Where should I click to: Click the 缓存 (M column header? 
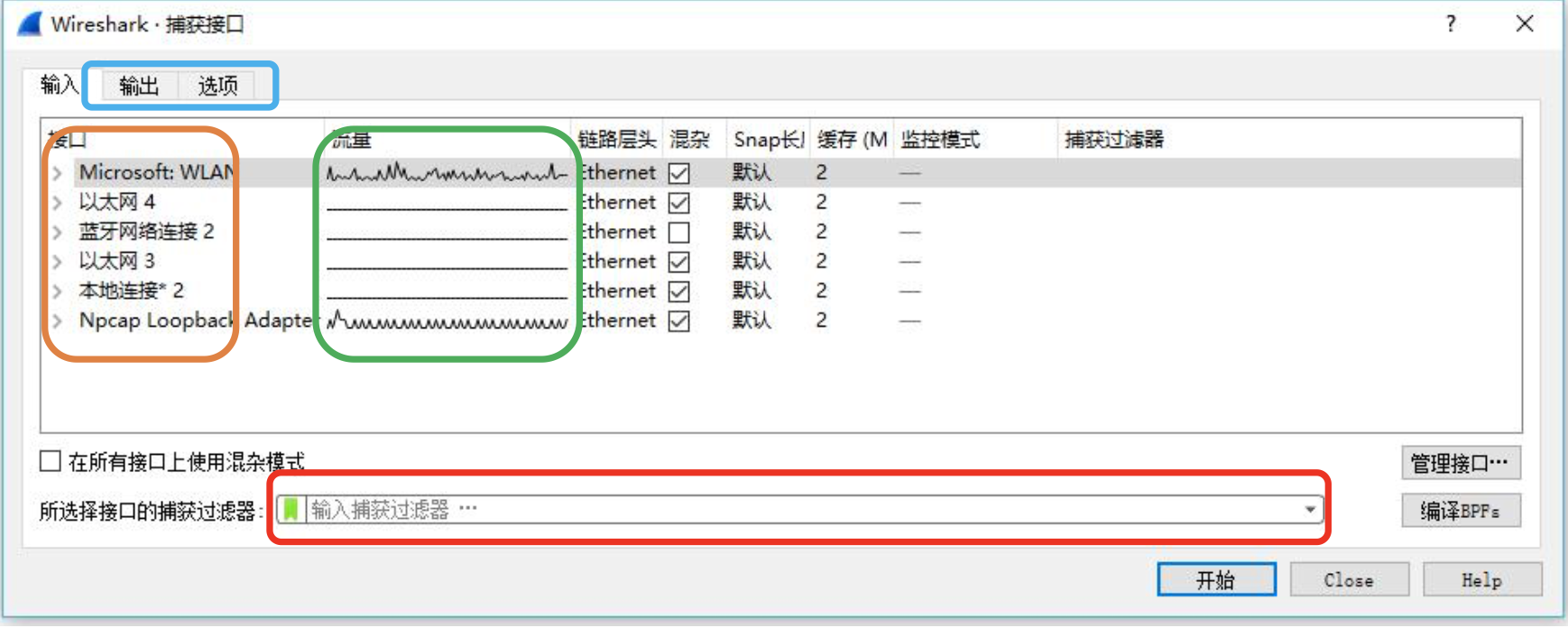[x=852, y=139]
